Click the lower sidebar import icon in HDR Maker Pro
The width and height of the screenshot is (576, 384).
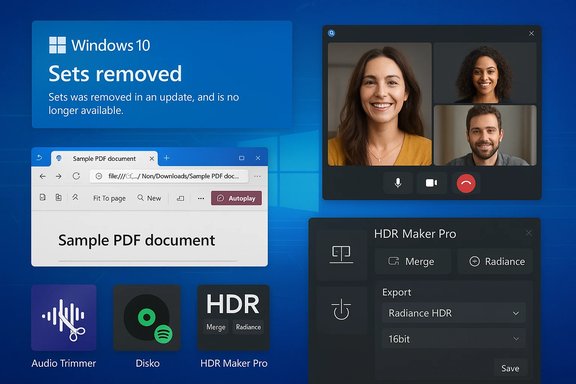341,309
